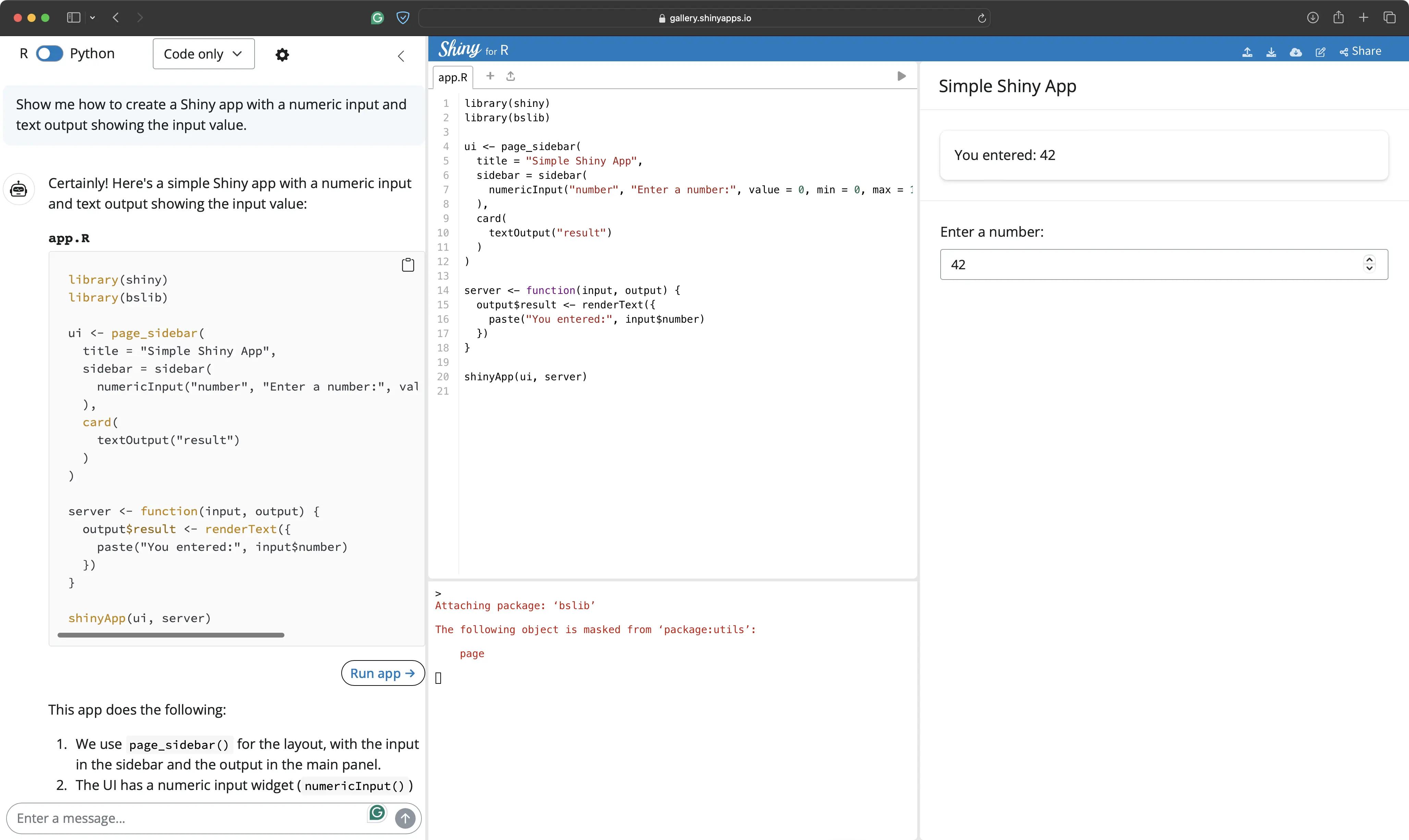The height and width of the screenshot is (840, 1409).
Task: Click shinyApp(ui, server) line in editor
Action: coord(525,376)
